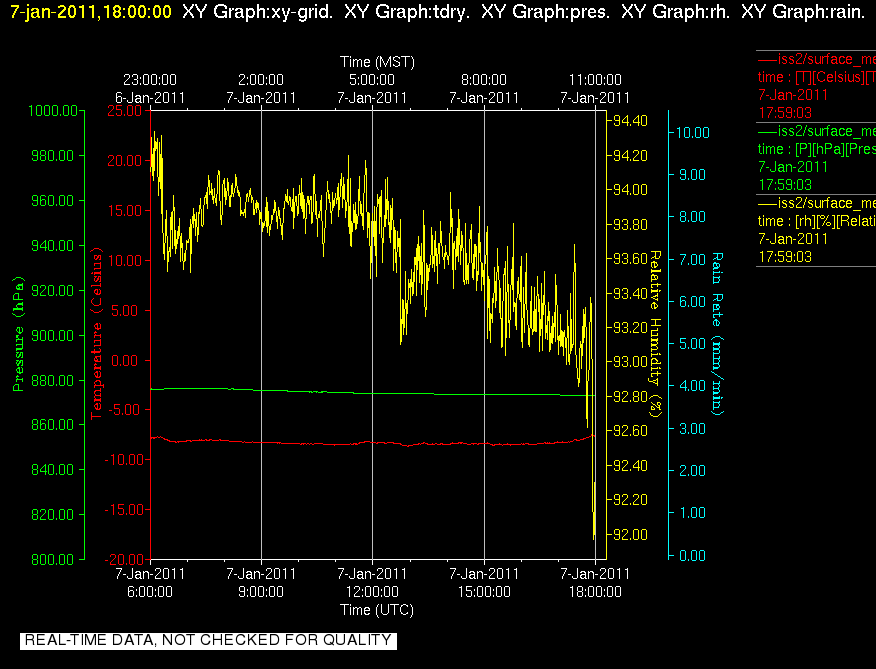This screenshot has width=876, height=669.
Task: Click pressure axis value 980.00
Action: (53, 155)
